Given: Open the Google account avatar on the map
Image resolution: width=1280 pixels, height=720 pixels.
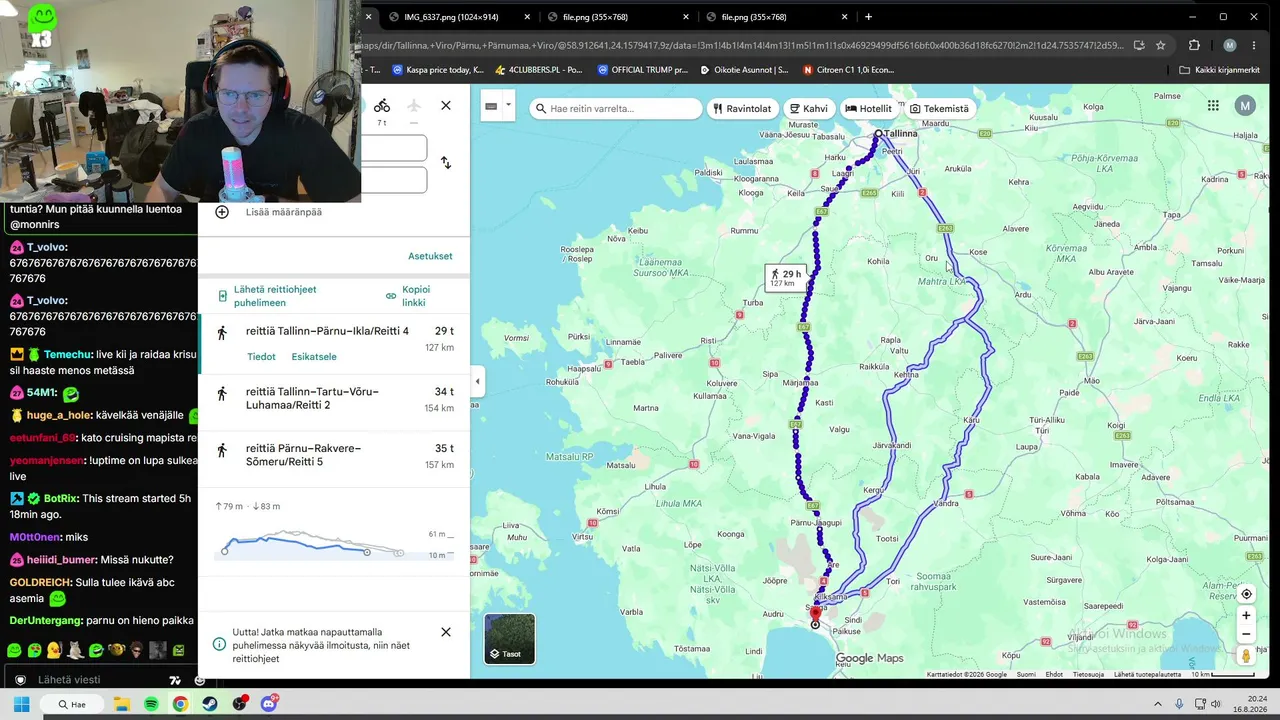Looking at the screenshot, I should click(1245, 106).
